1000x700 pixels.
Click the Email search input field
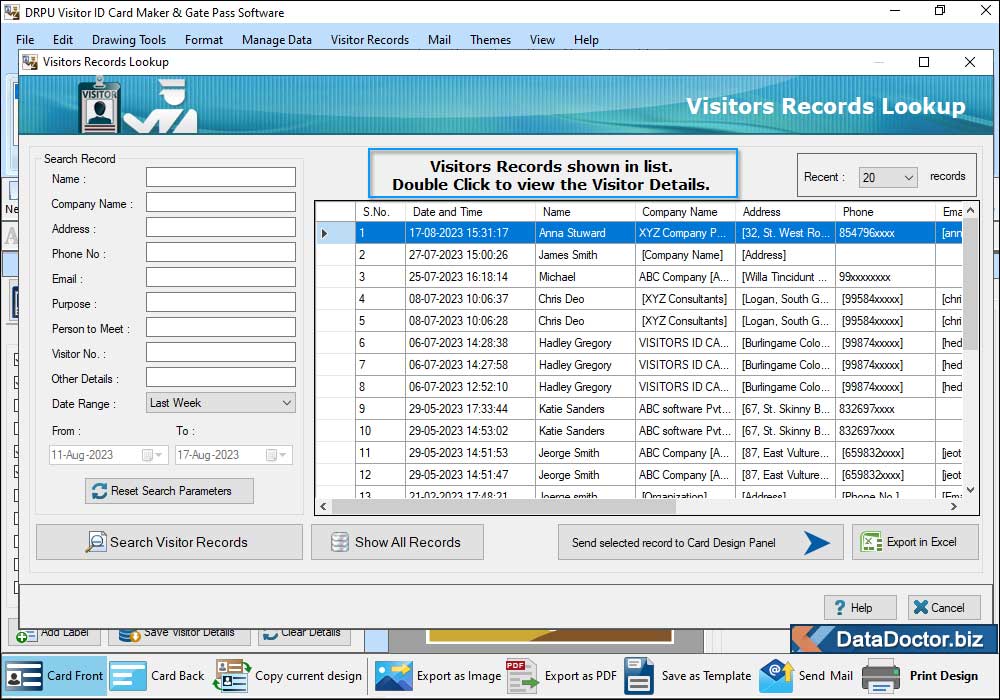click(x=221, y=277)
